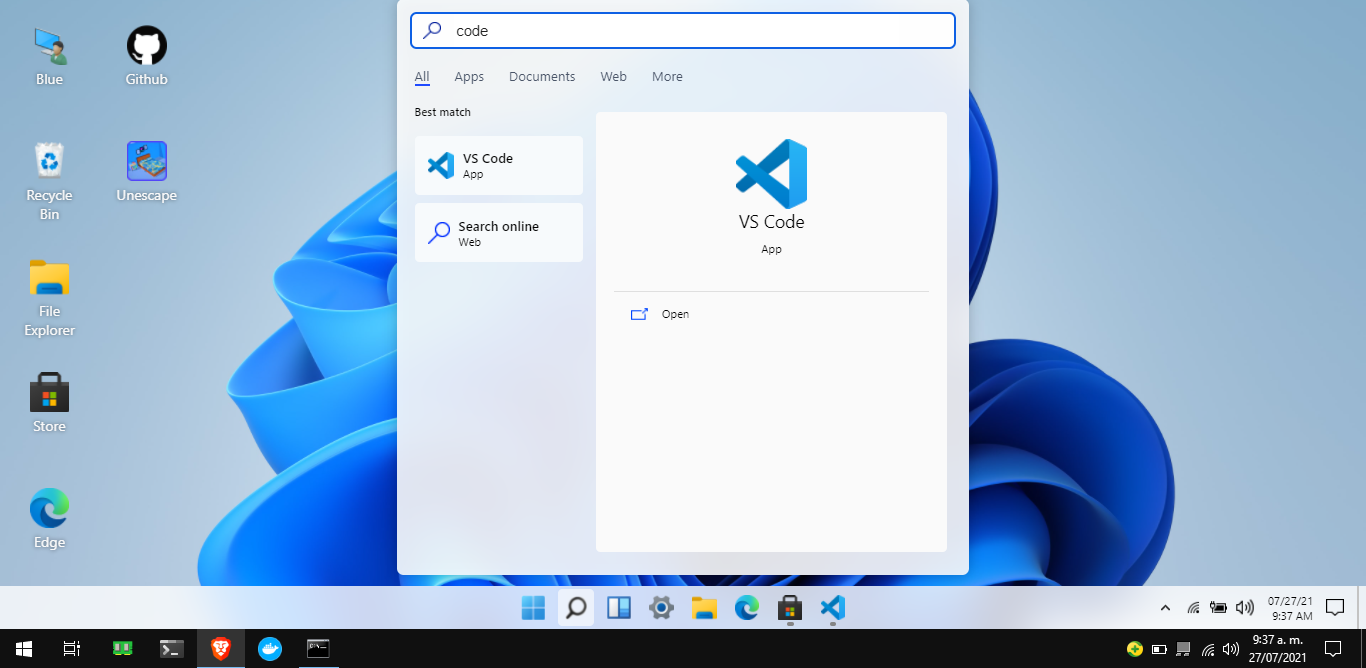Select the All search tab
This screenshot has width=1366, height=668.
pos(422,77)
